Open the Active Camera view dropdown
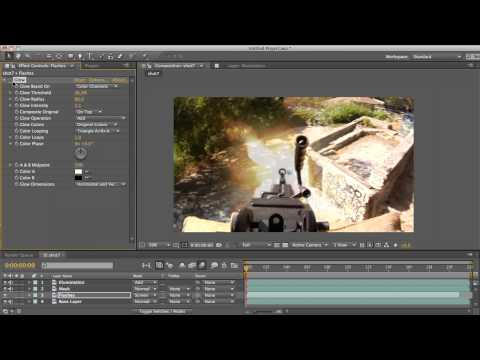Viewport: 480px width, 360px height. click(310, 245)
